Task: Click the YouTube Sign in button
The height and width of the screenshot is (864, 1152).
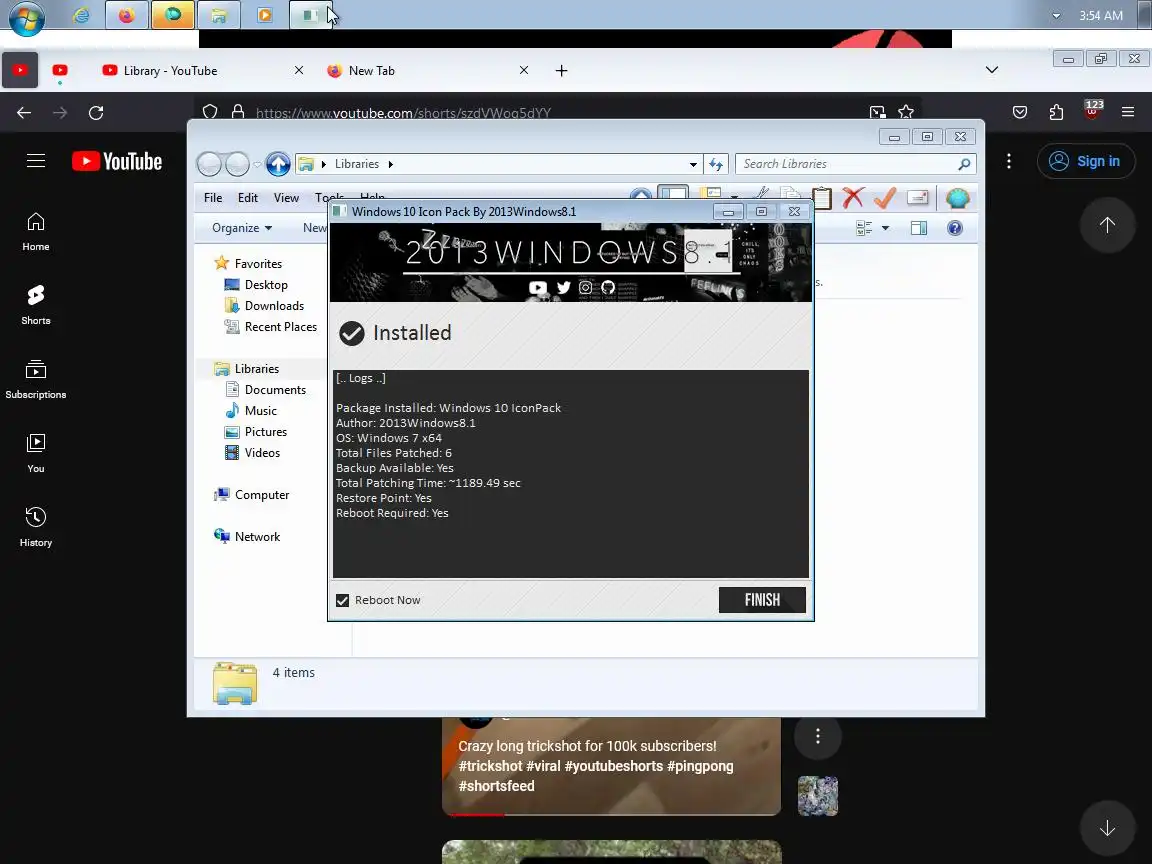Action: coord(1085,161)
